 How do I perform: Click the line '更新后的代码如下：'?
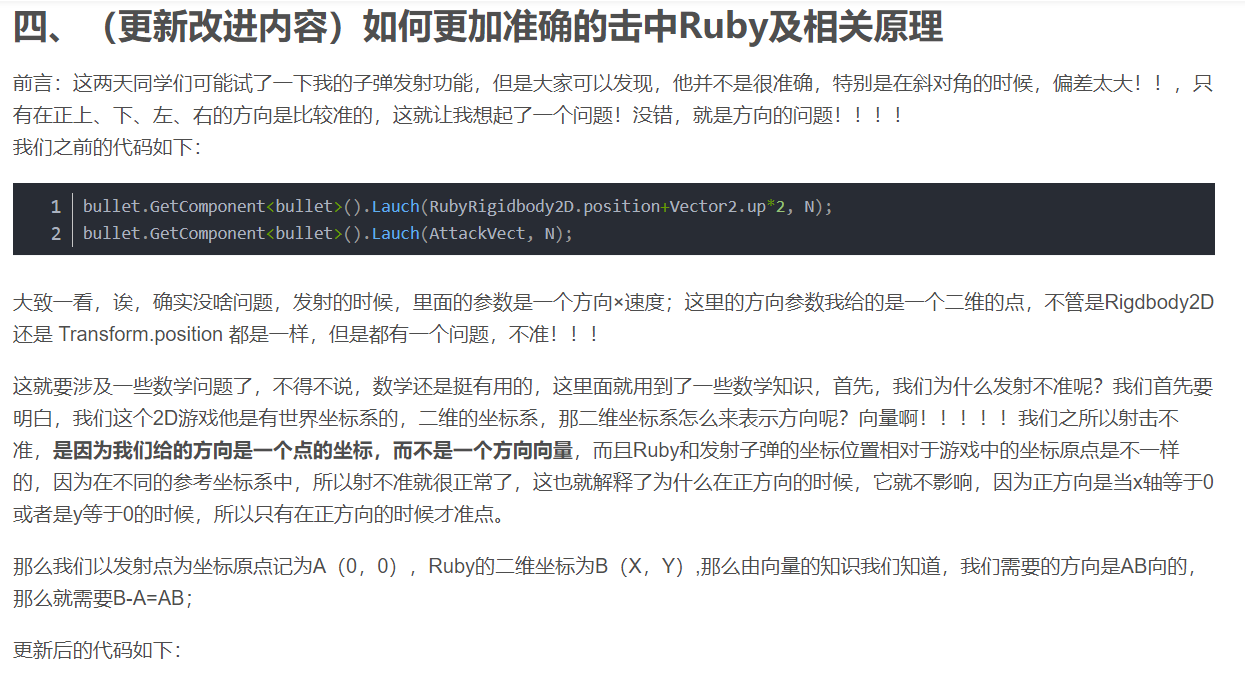[97, 651]
